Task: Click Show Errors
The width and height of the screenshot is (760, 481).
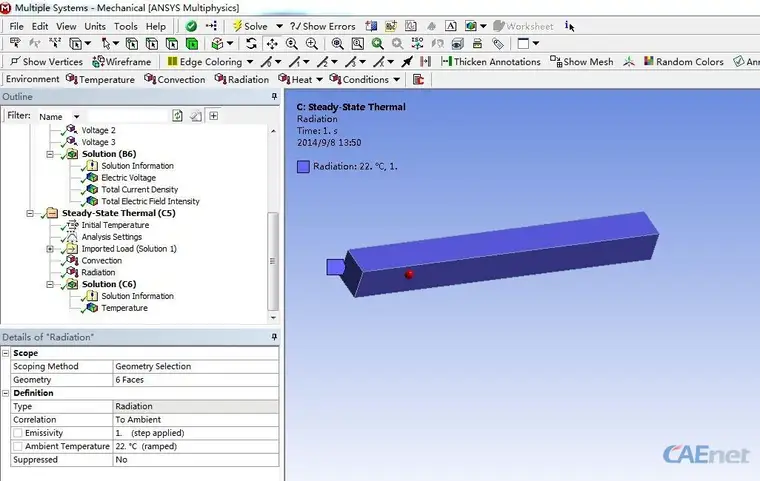Action: [x=323, y=26]
